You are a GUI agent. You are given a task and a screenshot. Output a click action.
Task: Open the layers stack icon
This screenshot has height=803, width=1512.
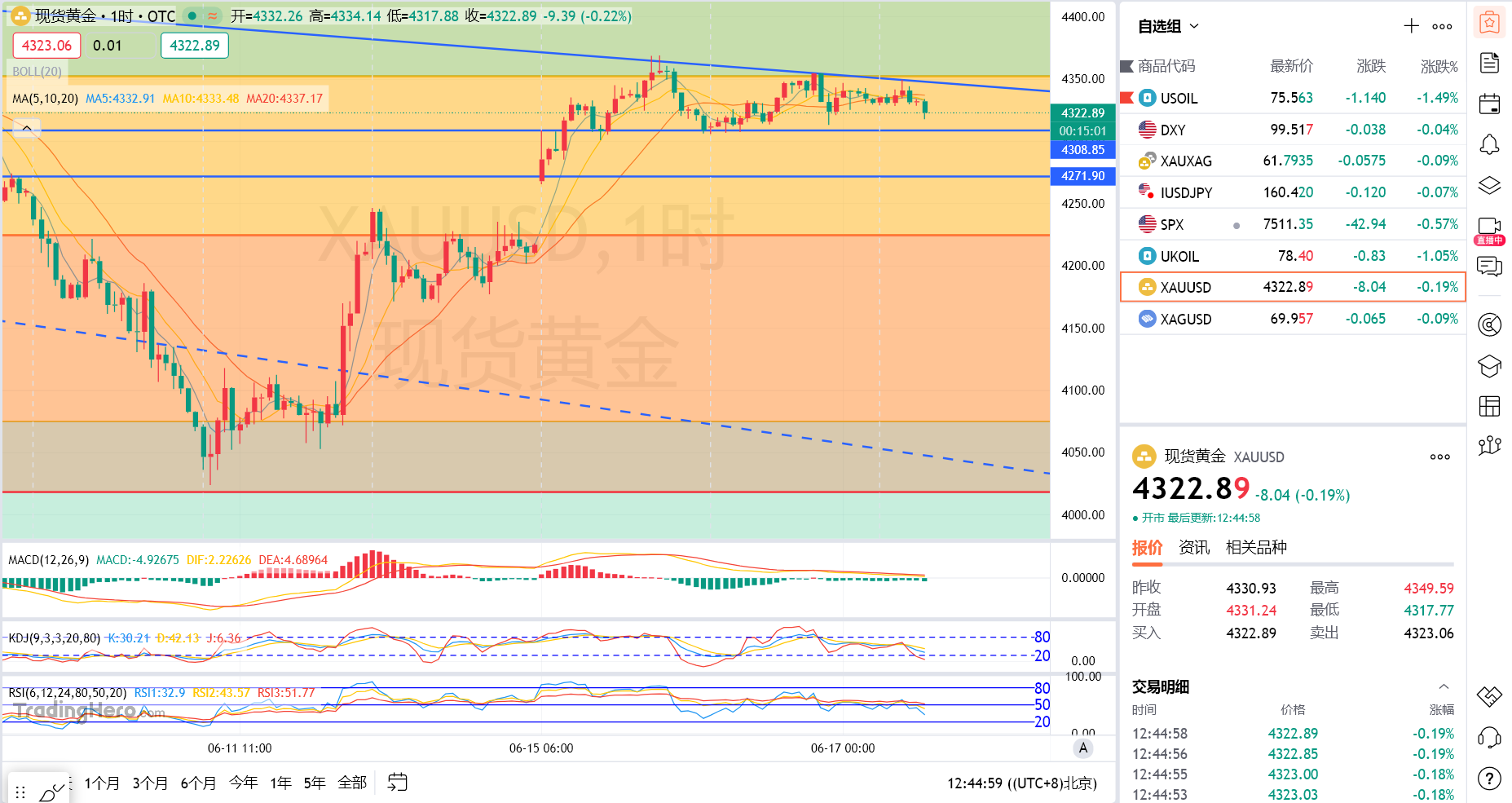click(1489, 186)
